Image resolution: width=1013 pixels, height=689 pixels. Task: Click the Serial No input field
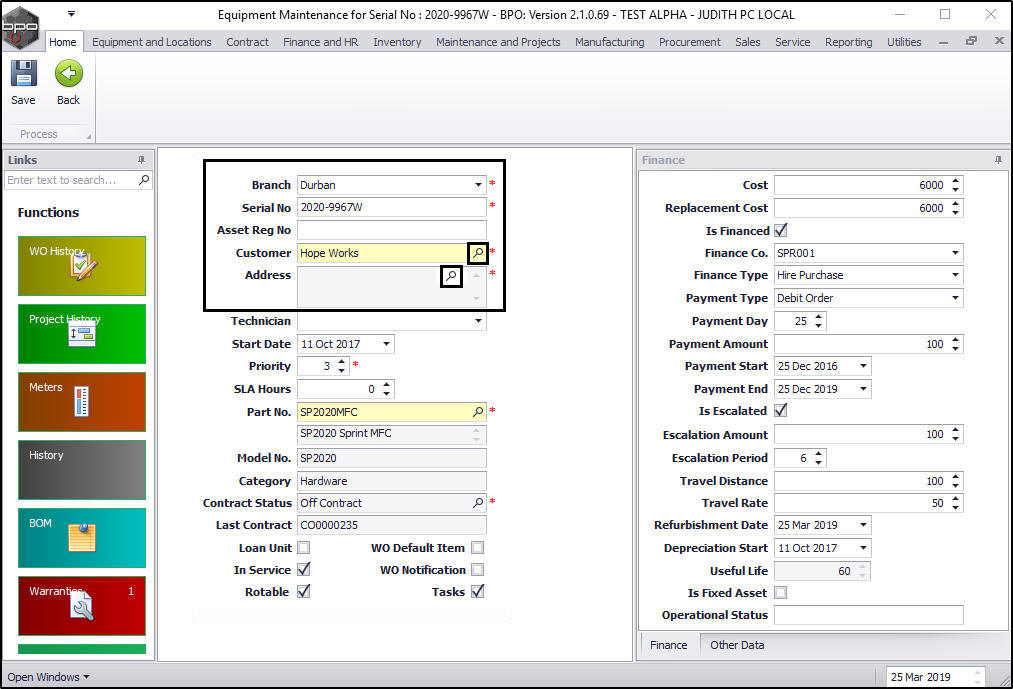pyautogui.click(x=391, y=208)
